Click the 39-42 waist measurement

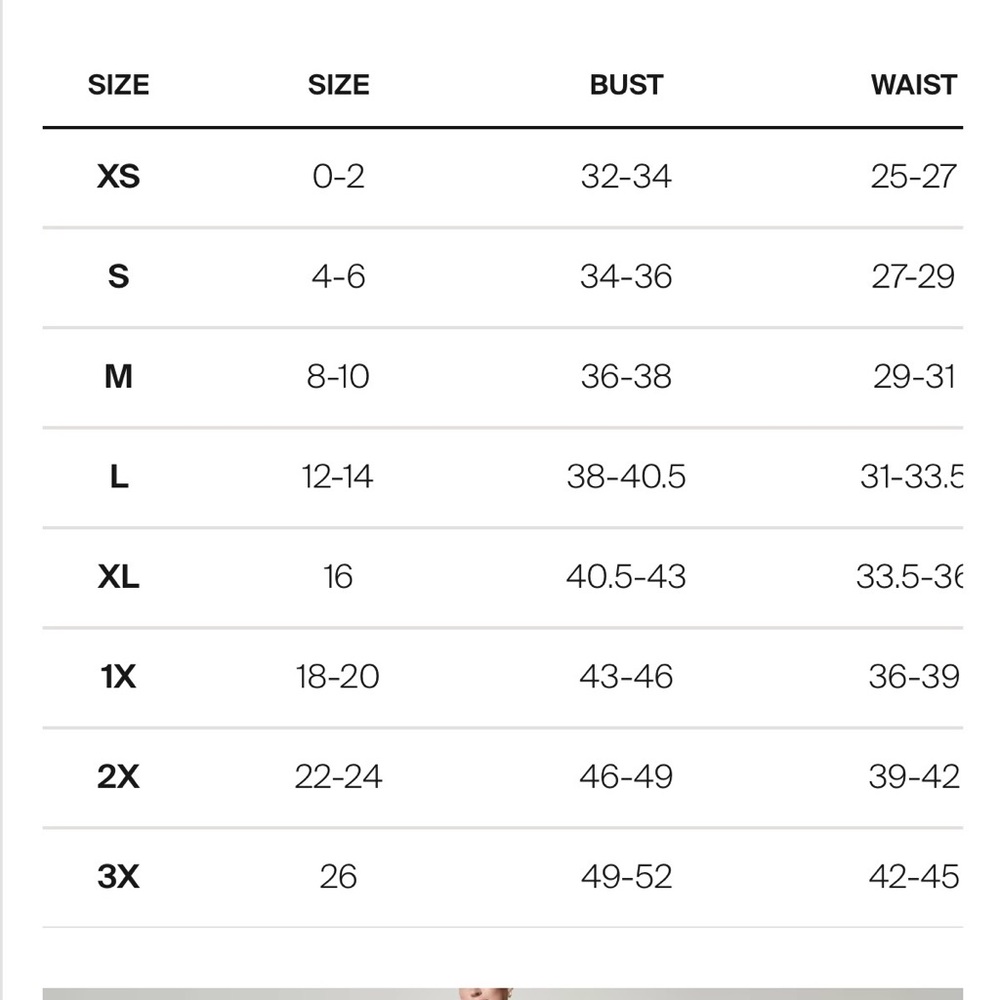click(914, 776)
